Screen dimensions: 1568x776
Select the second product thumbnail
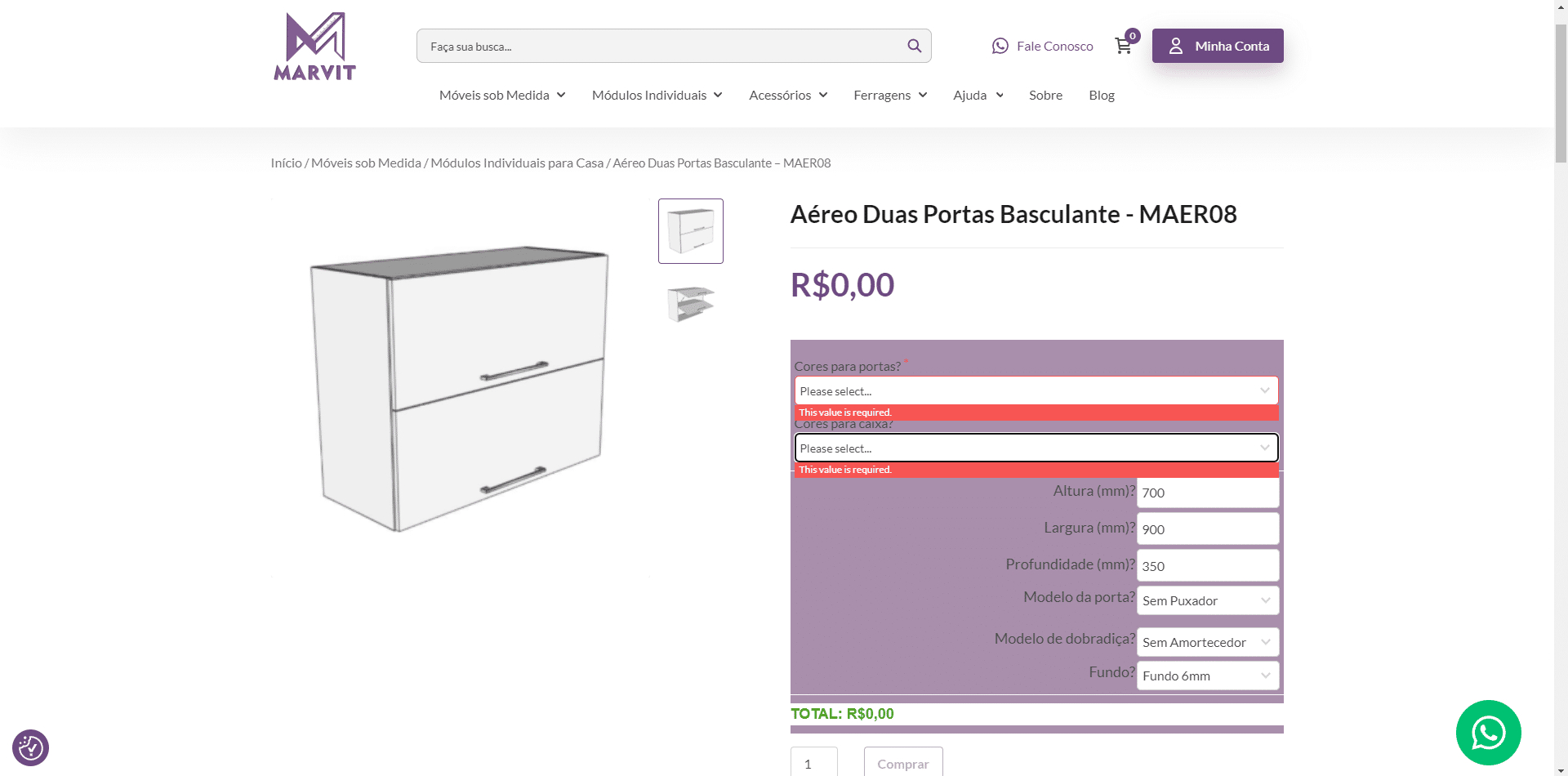690,303
